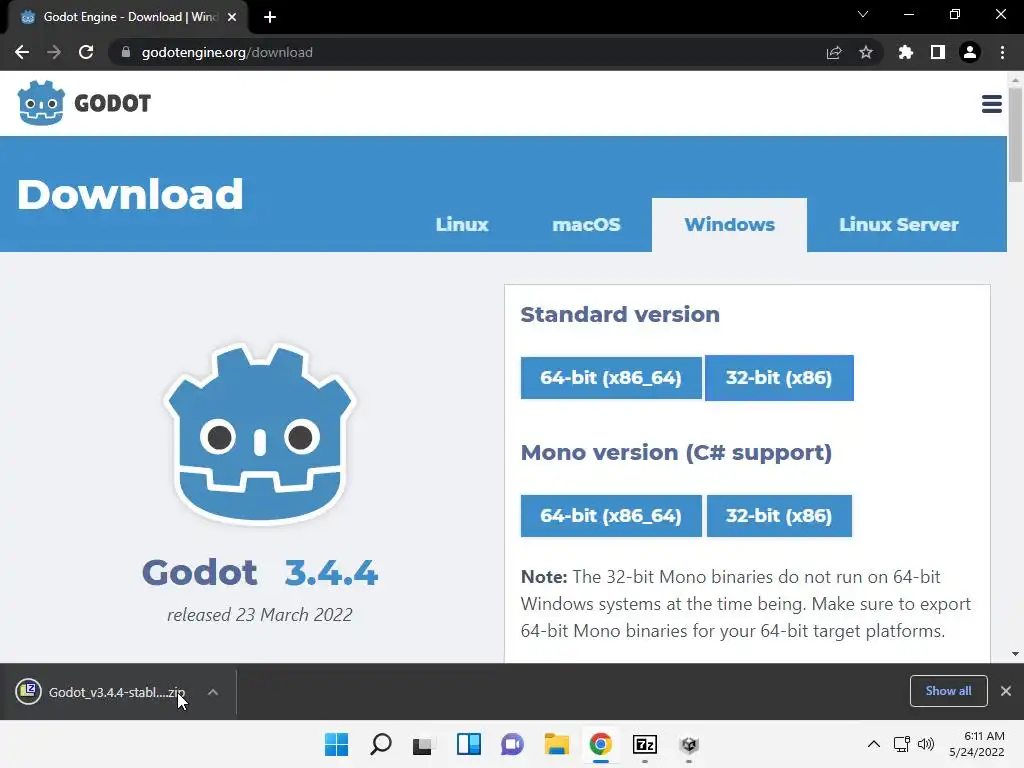Open the clock and date panel
The width and height of the screenshot is (1024, 768).
pos(977,744)
